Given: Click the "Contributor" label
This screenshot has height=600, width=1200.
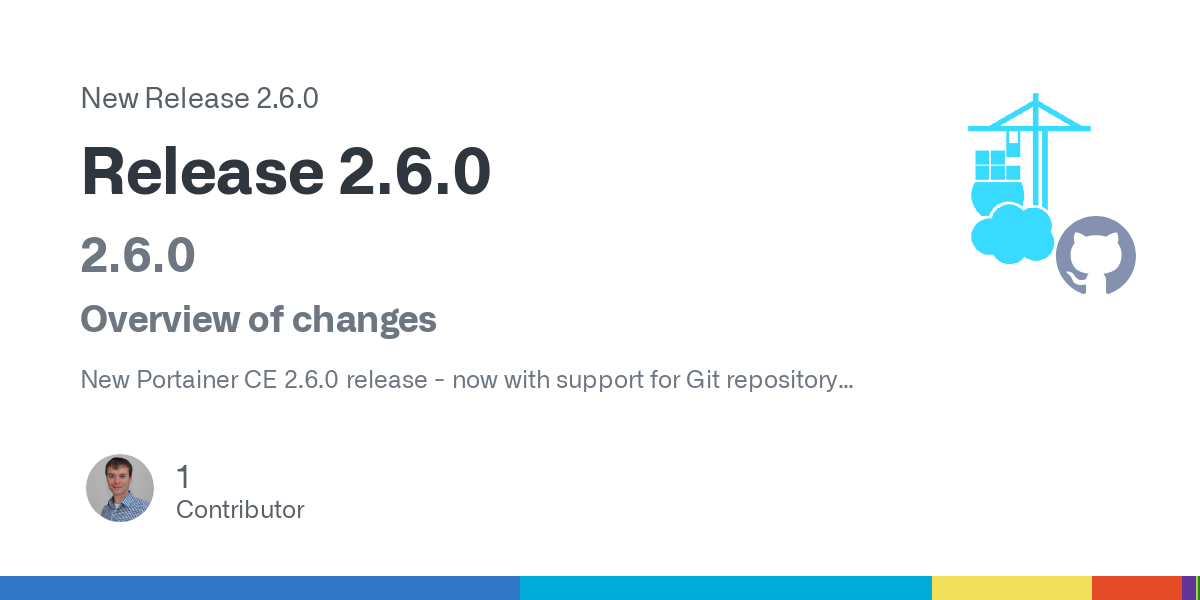Looking at the screenshot, I should (240, 510).
